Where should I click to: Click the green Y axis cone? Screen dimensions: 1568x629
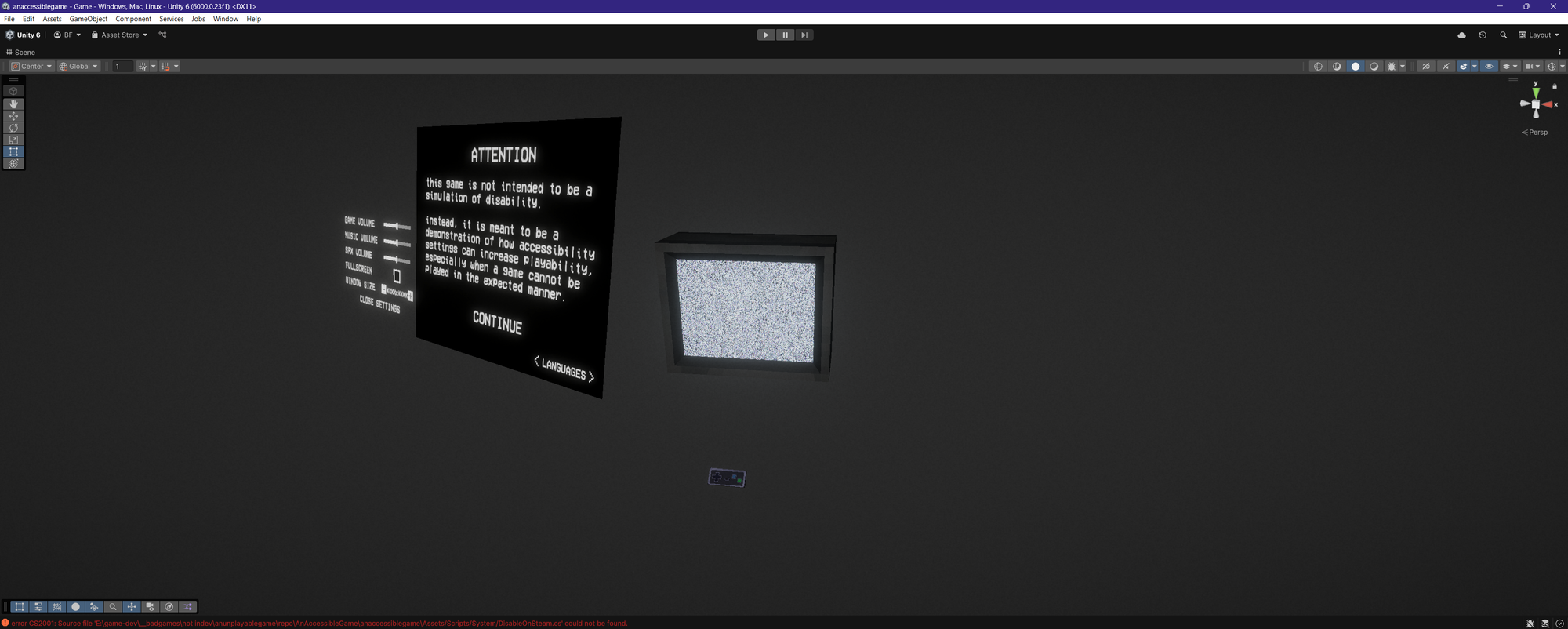click(x=1536, y=93)
